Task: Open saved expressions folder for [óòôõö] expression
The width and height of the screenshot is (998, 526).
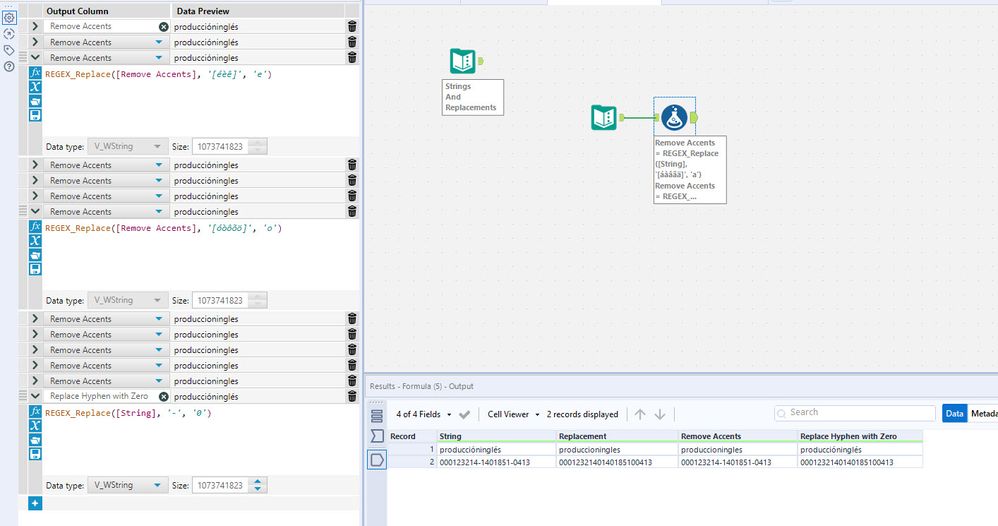Action: coord(35,255)
